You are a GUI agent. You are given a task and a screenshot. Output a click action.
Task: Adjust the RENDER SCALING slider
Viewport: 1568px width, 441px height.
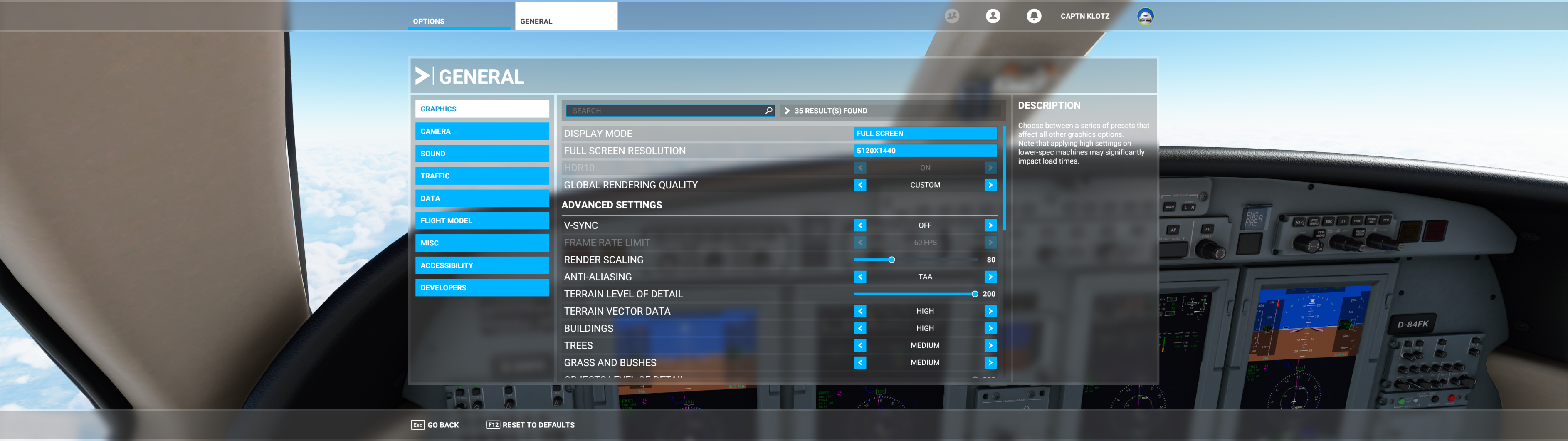(x=892, y=259)
